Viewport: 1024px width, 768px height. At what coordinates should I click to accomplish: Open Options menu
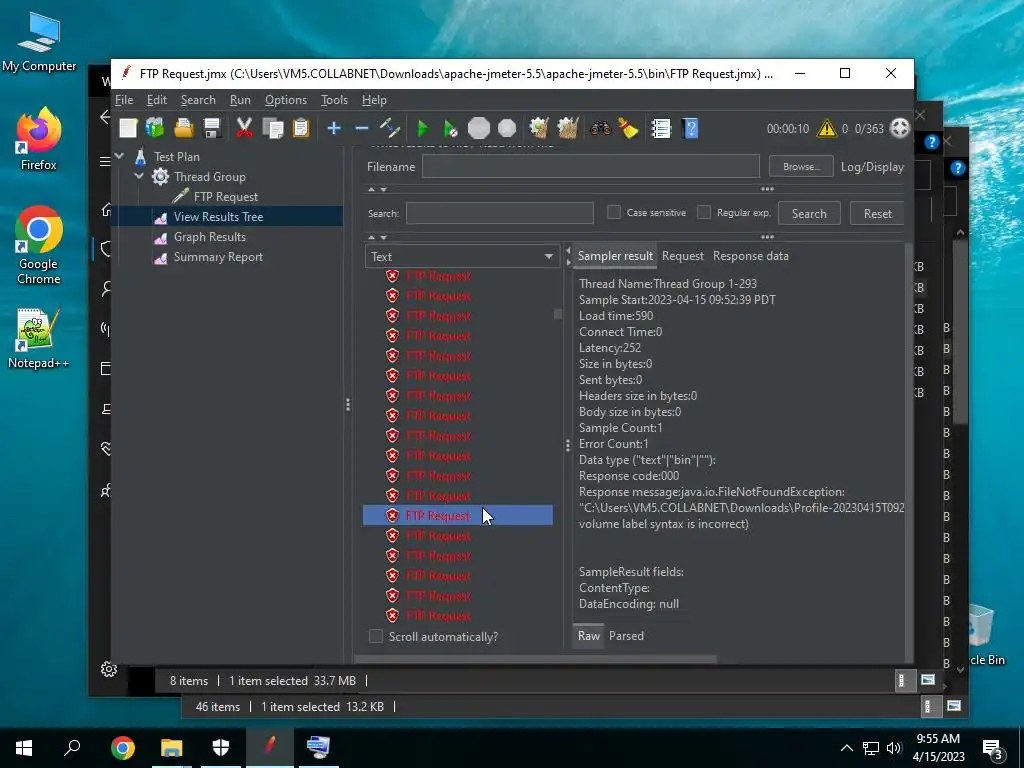pyautogui.click(x=285, y=100)
